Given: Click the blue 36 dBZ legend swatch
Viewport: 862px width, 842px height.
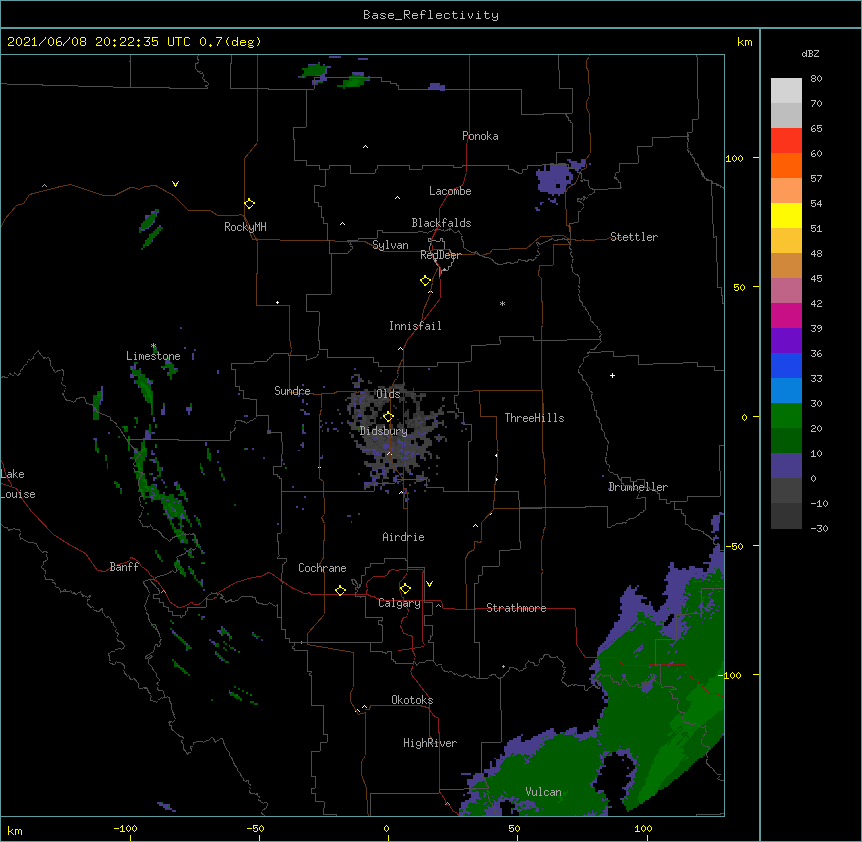Looking at the screenshot, I should click(786, 365).
